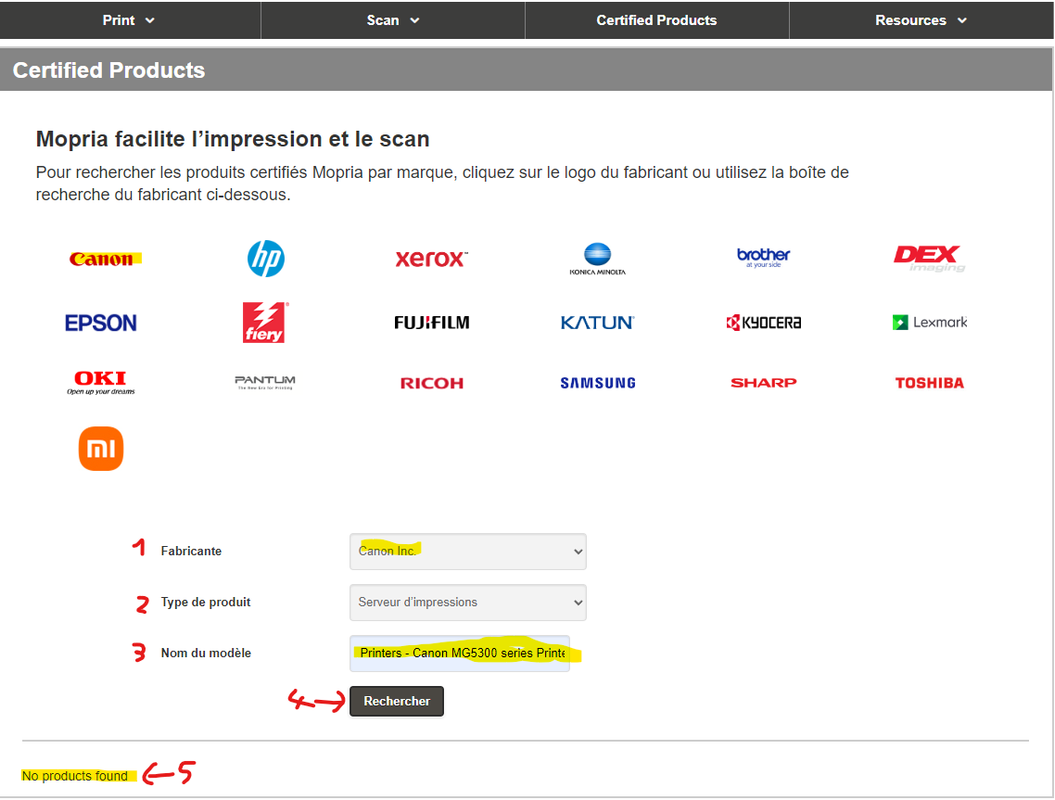Open Konica Minolta certified products logo
The width and height of the screenshot is (1055, 800).
pyautogui.click(x=597, y=259)
